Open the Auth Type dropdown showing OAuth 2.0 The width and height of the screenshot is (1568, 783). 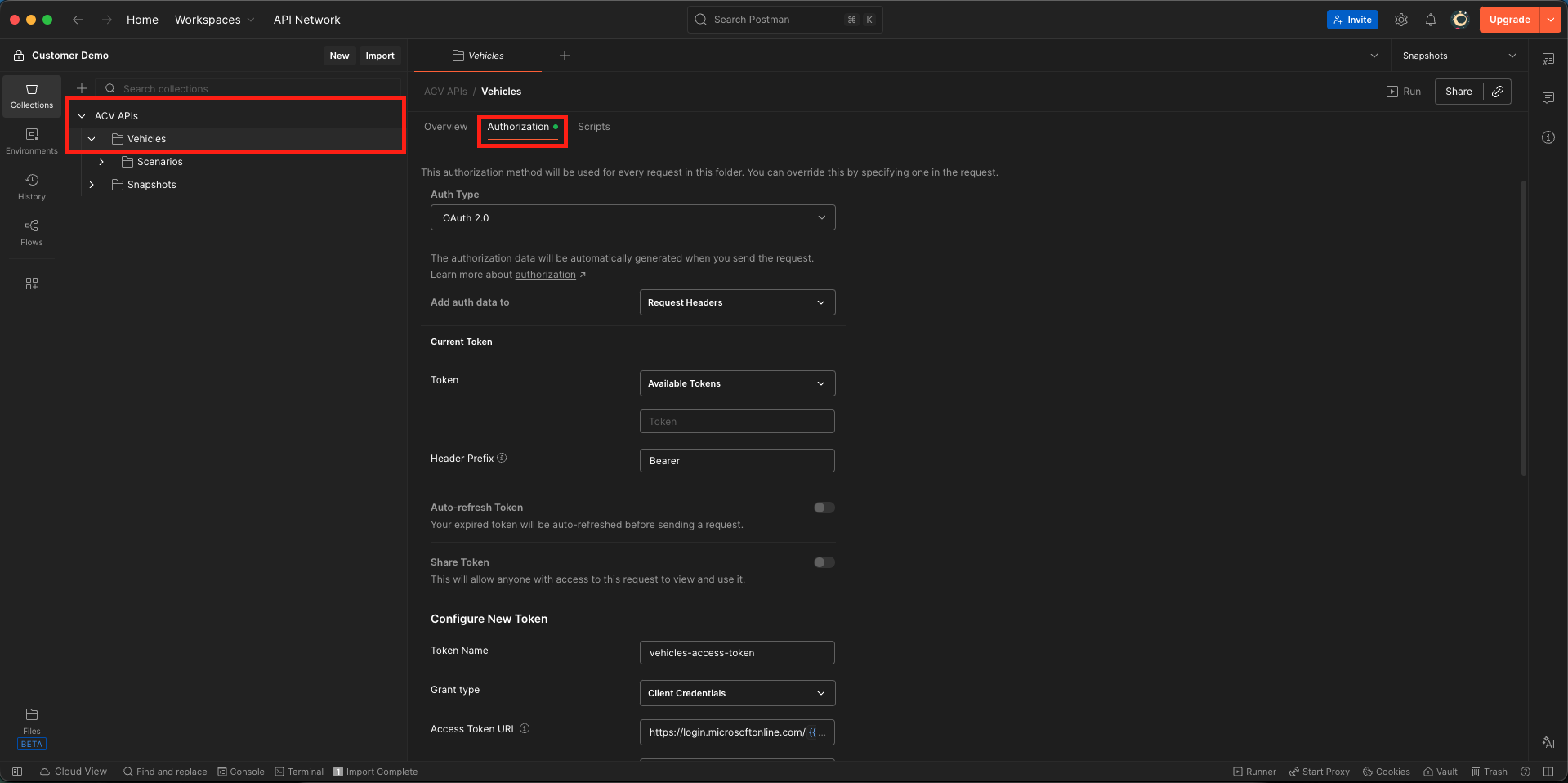[632, 217]
